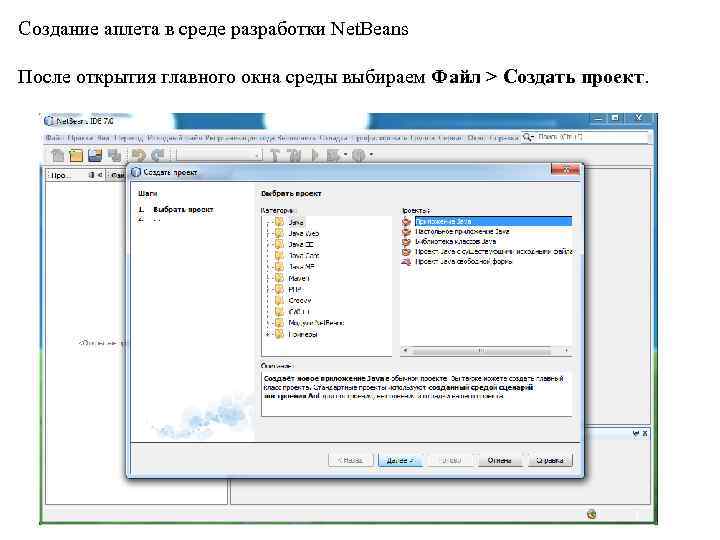Select the Модули NetBeans category
The image size is (720, 540).
click(x=316, y=323)
